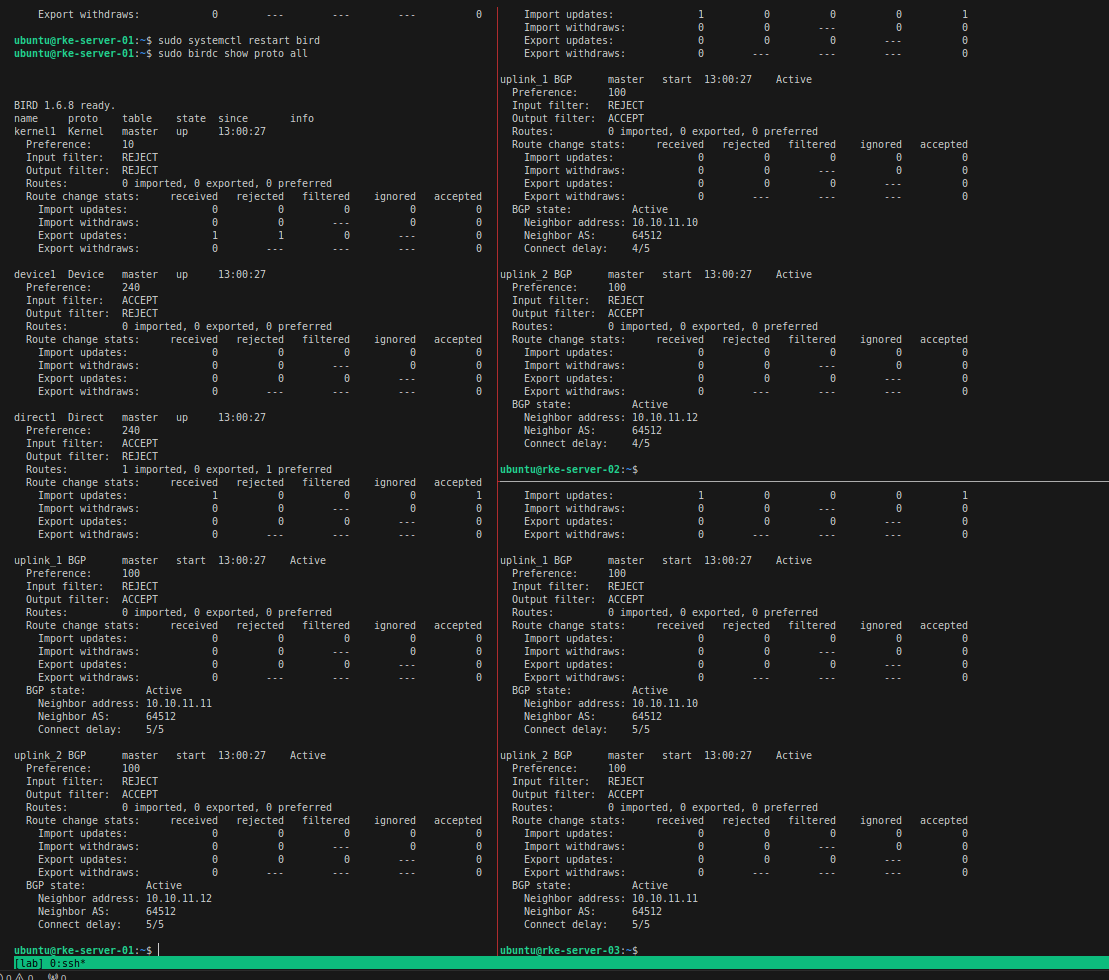Click the horizontal divider between right panes
Viewport: 1109px width, 980px height.
pos(800,482)
